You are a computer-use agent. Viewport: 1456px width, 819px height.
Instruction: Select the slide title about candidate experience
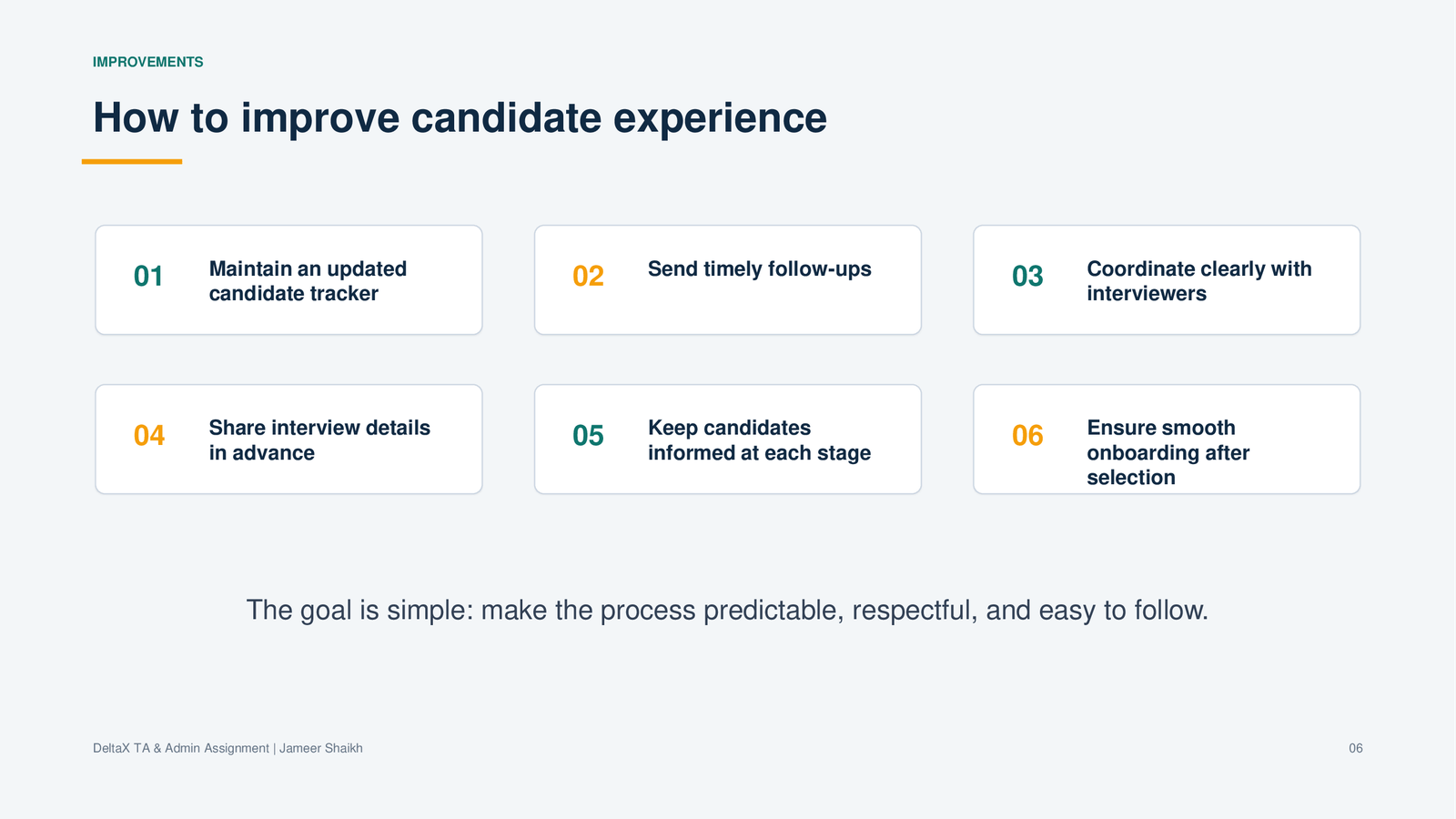[460, 117]
